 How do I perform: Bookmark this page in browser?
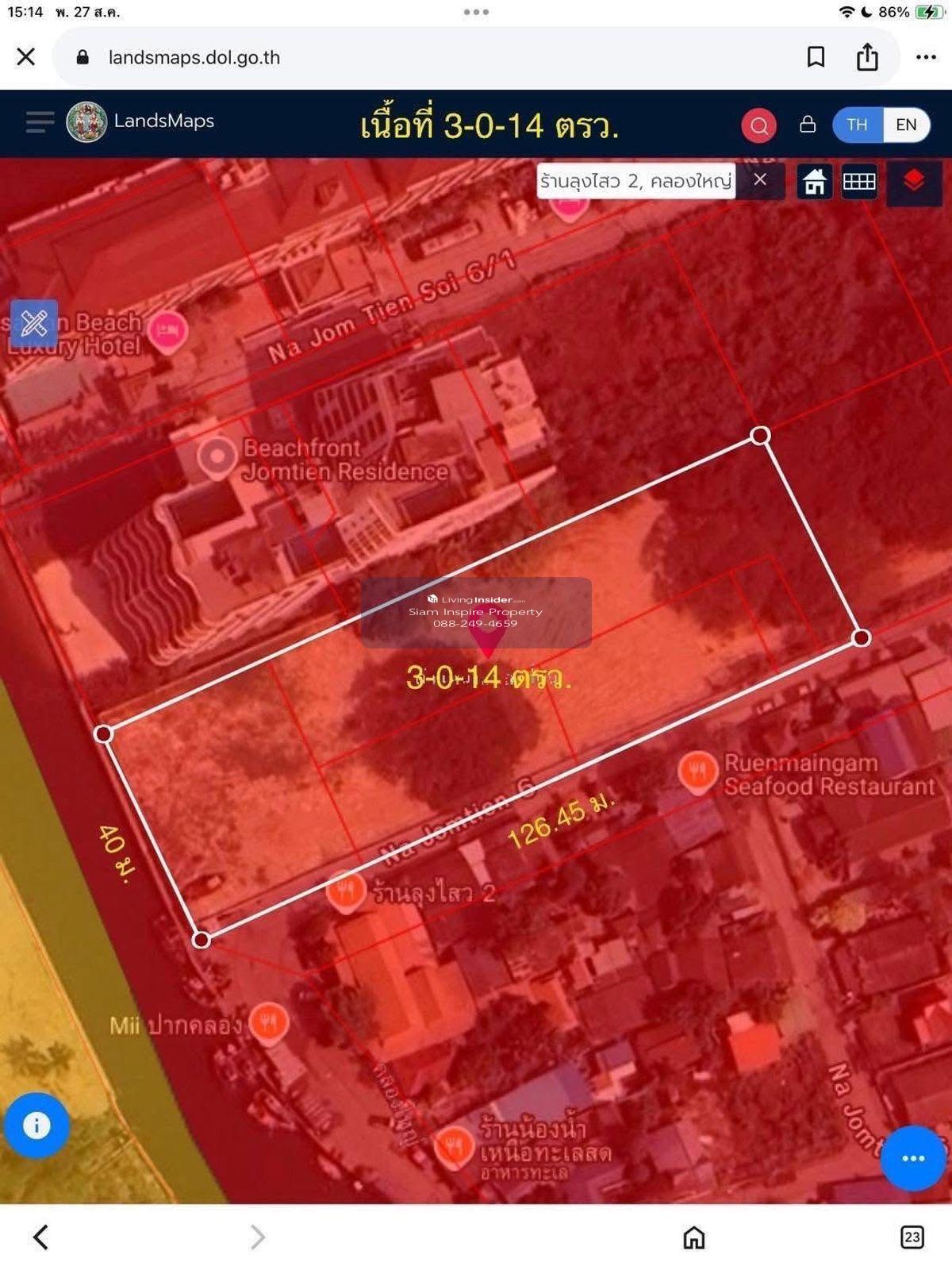tap(816, 57)
